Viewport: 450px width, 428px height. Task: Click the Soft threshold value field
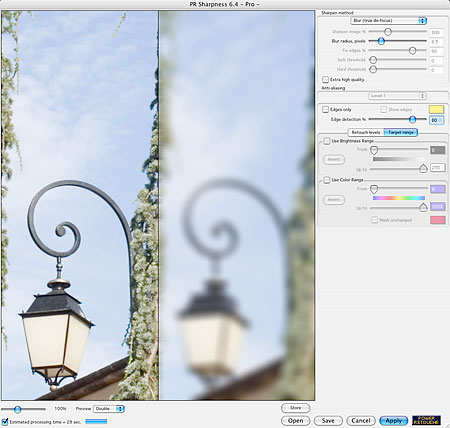click(x=436, y=60)
